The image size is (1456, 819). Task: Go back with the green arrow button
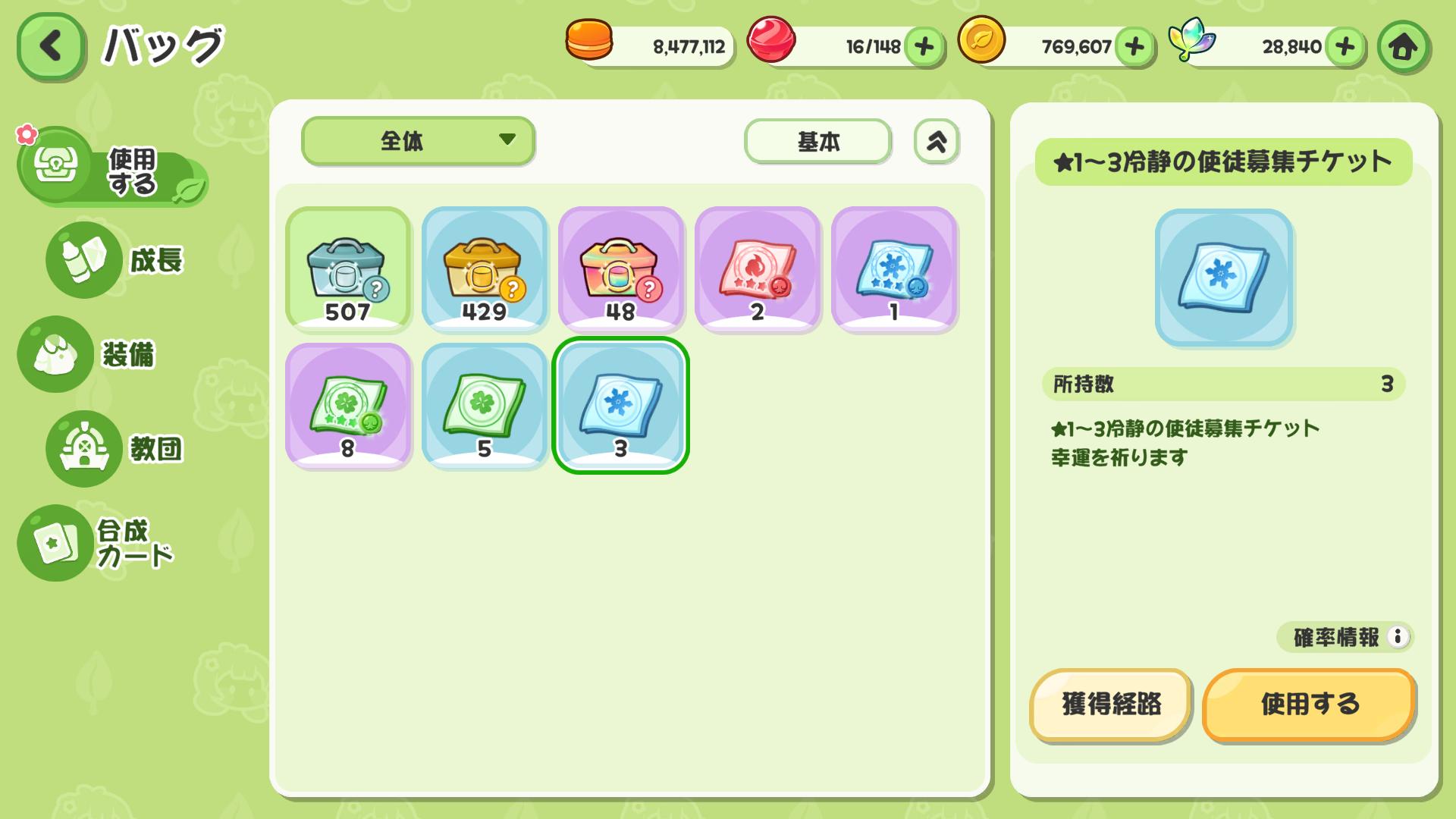(50, 46)
